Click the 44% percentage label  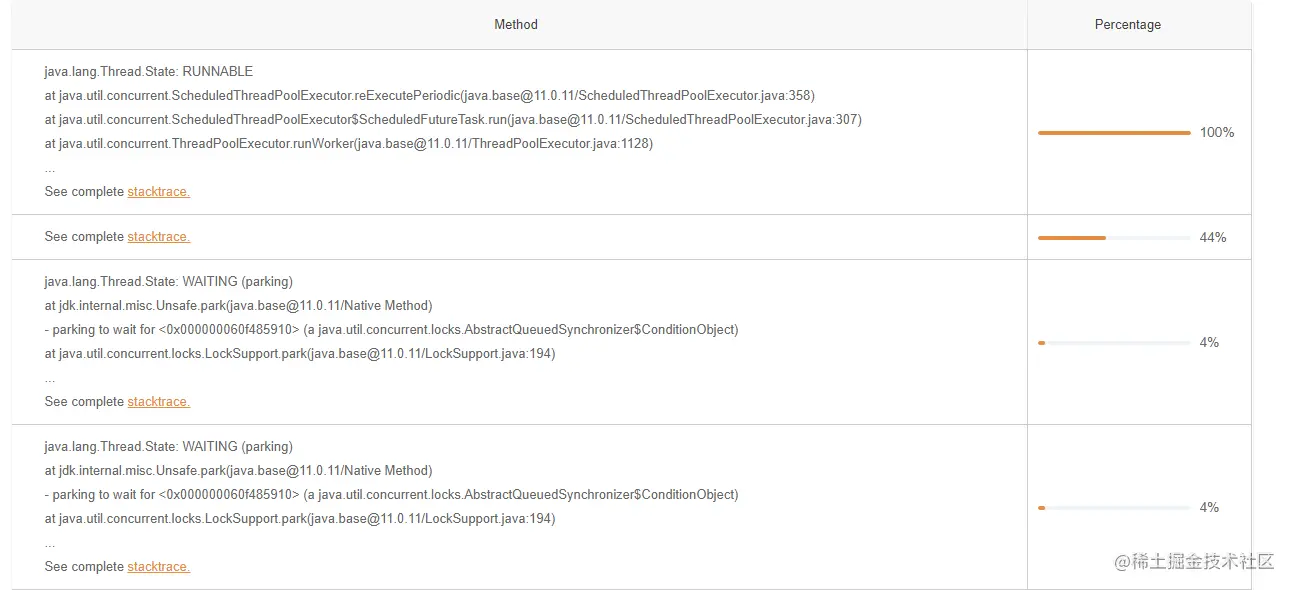[1213, 238]
